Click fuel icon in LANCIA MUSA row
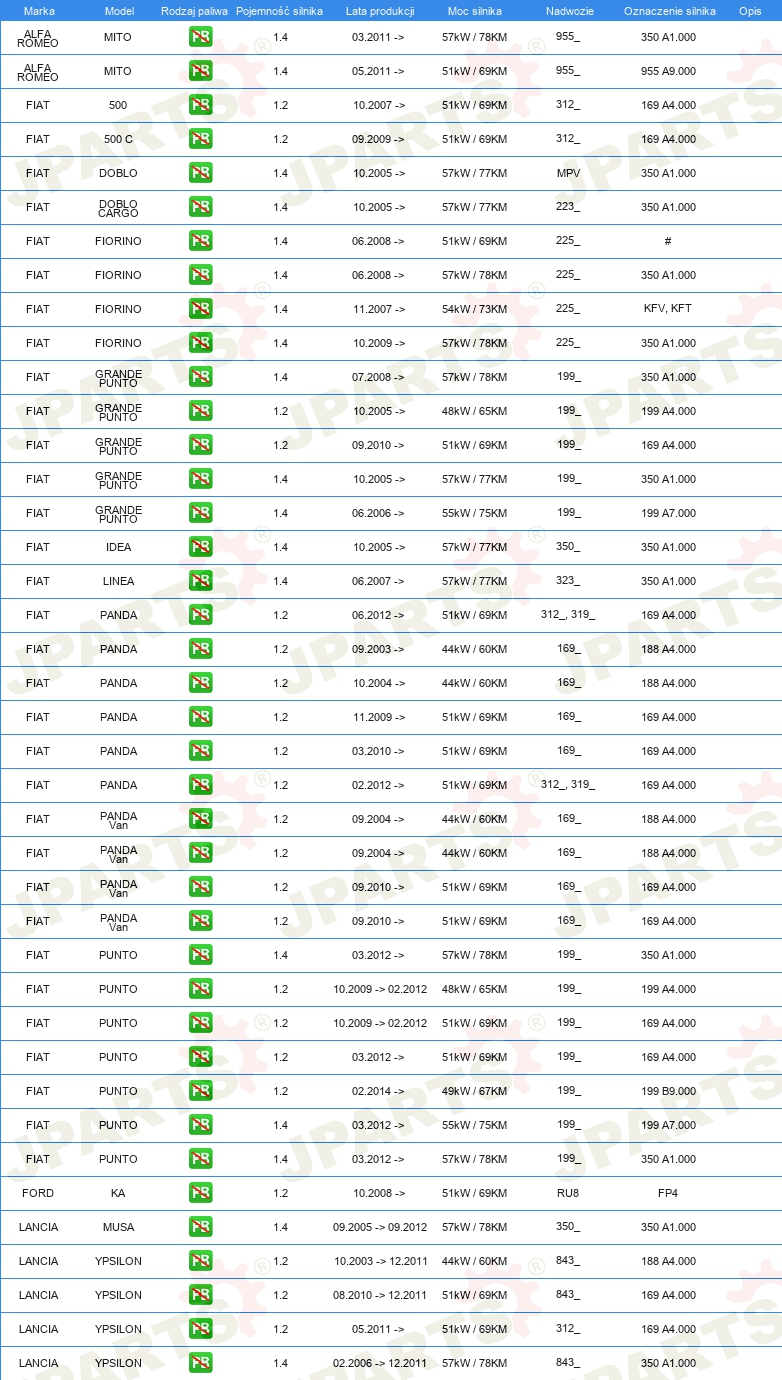The height and width of the screenshot is (1380, 782). (200, 1228)
